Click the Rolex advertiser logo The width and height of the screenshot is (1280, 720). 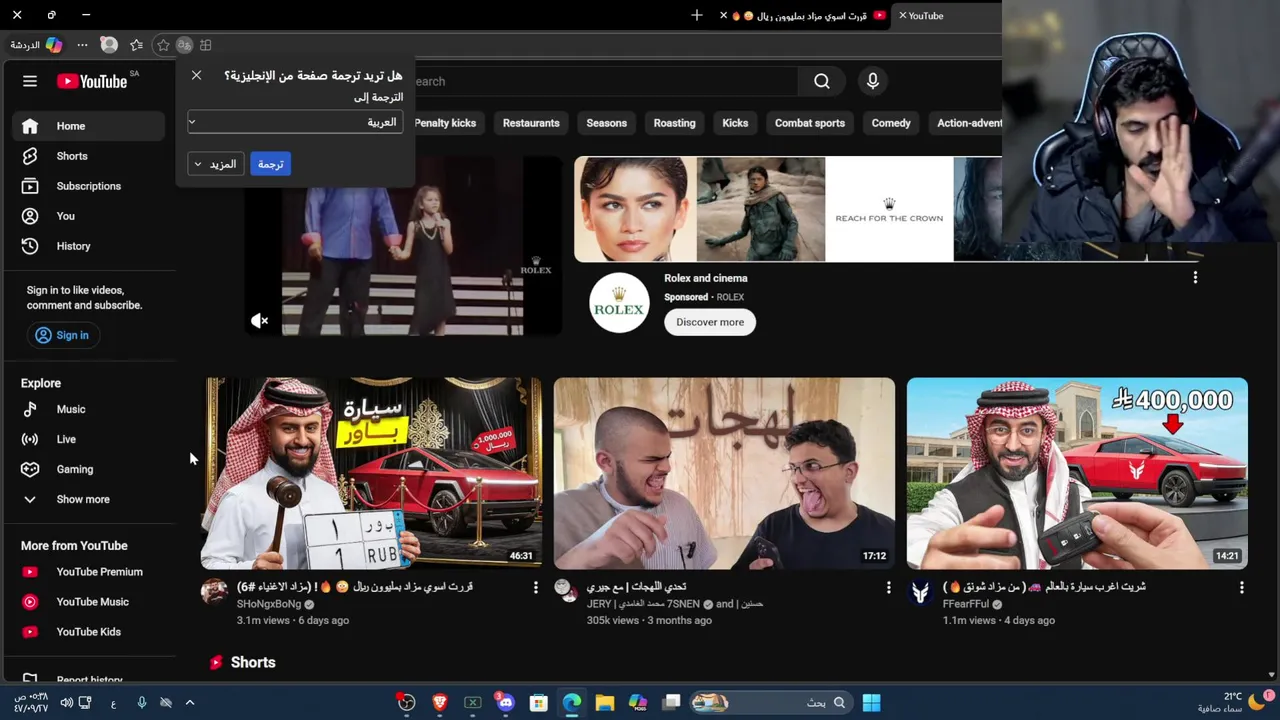[x=619, y=303]
